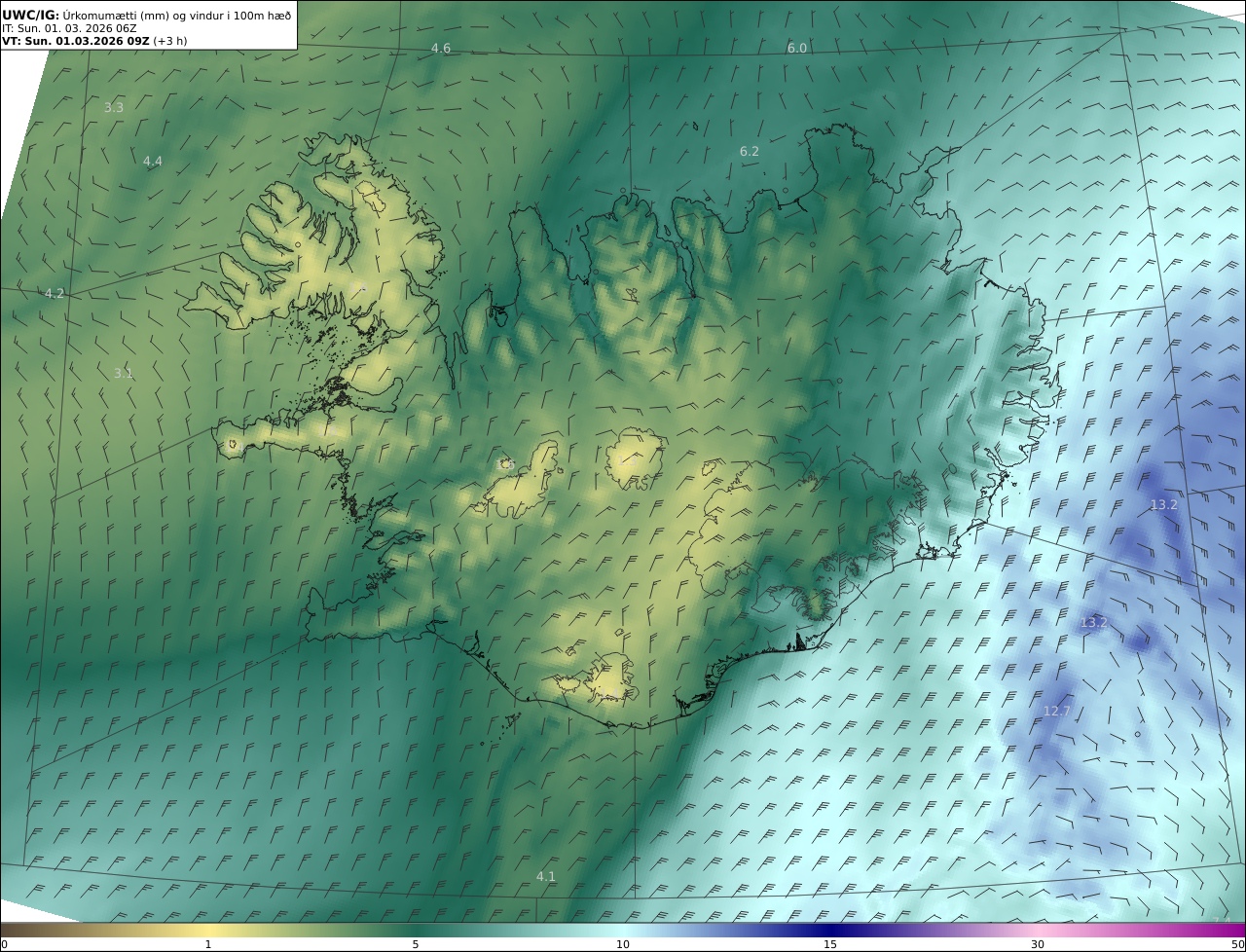This screenshot has height=952, width=1246.
Task: Click the colorbar tick label 0
Action: (4, 944)
